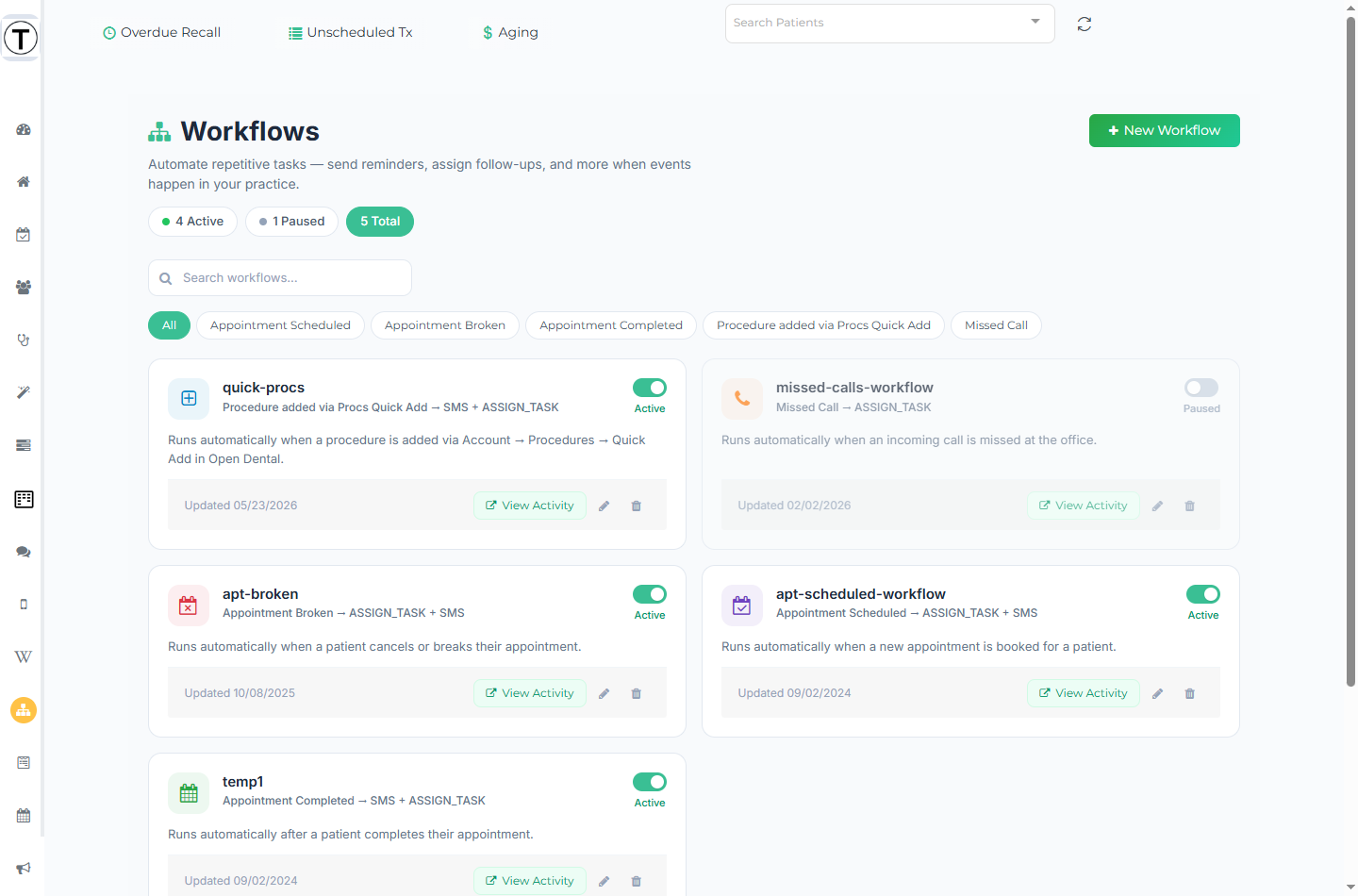Open the chat bubbles sidebar icon
1358x896 pixels.
point(24,552)
